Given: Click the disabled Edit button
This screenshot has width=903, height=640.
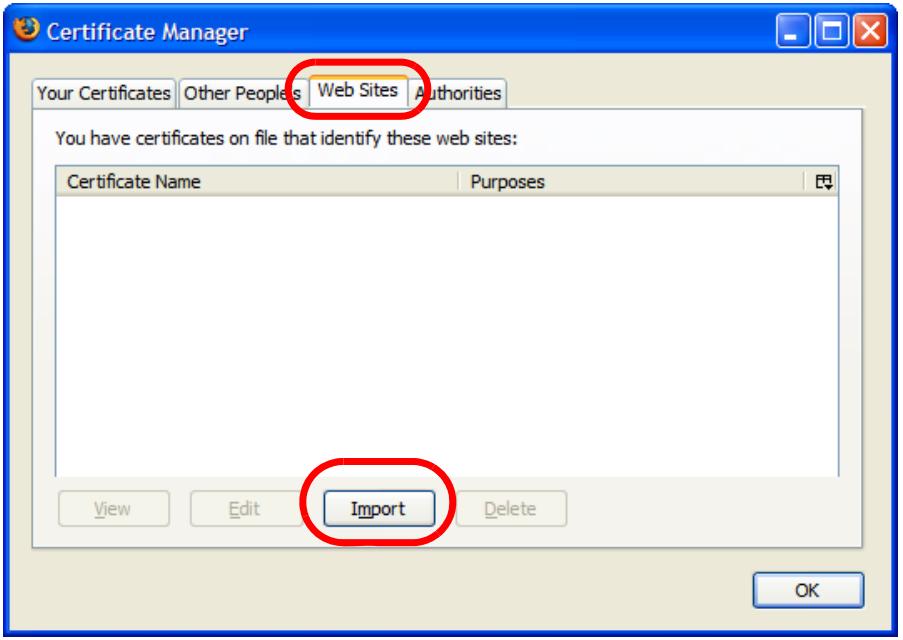Looking at the screenshot, I should coord(245,509).
